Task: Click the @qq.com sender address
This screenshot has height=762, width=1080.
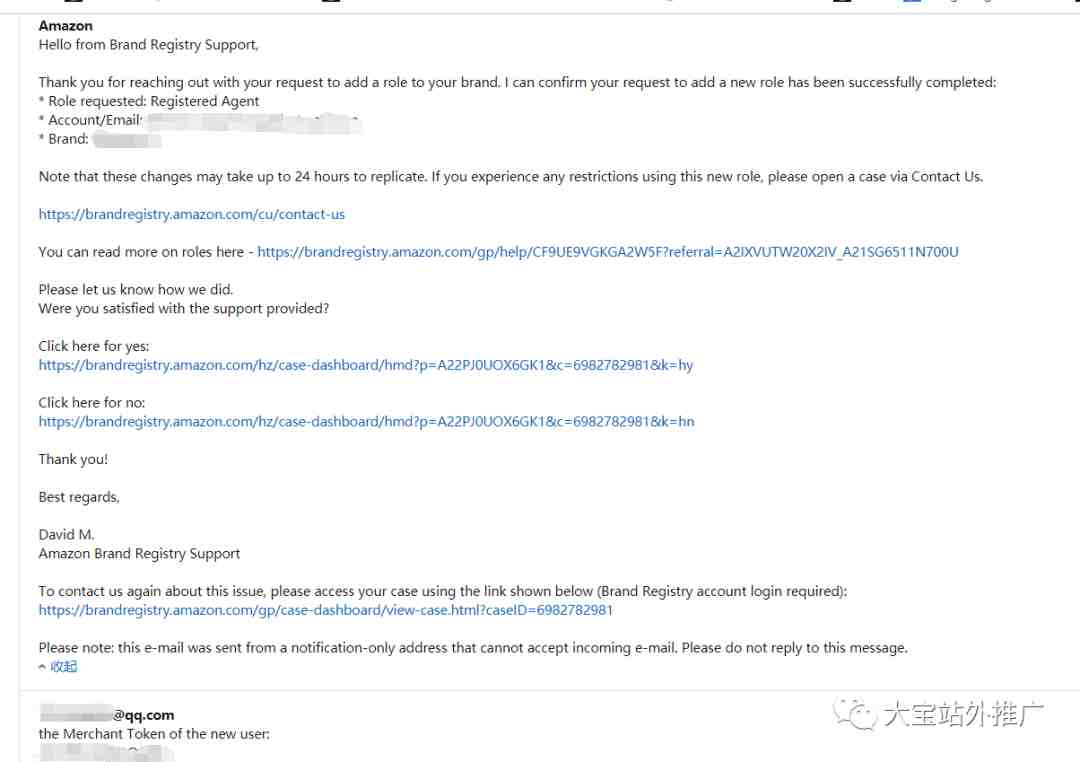Action: click(107, 714)
